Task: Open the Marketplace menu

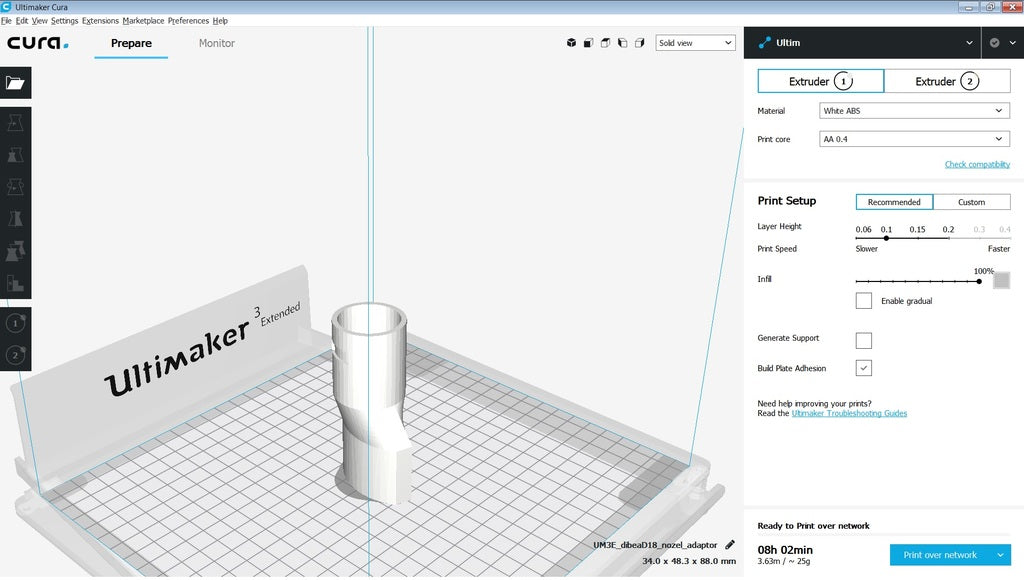Action: pos(143,20)
